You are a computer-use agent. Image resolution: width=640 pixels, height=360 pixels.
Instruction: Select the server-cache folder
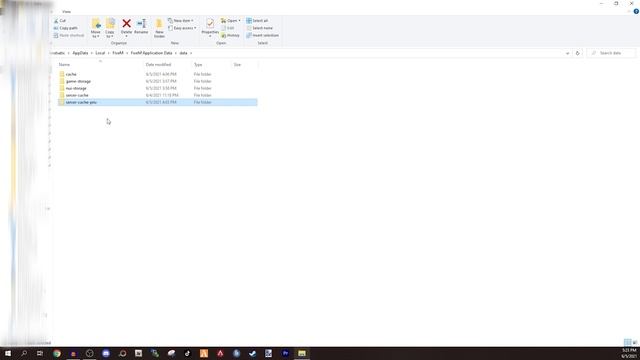[x=158, y=95]
